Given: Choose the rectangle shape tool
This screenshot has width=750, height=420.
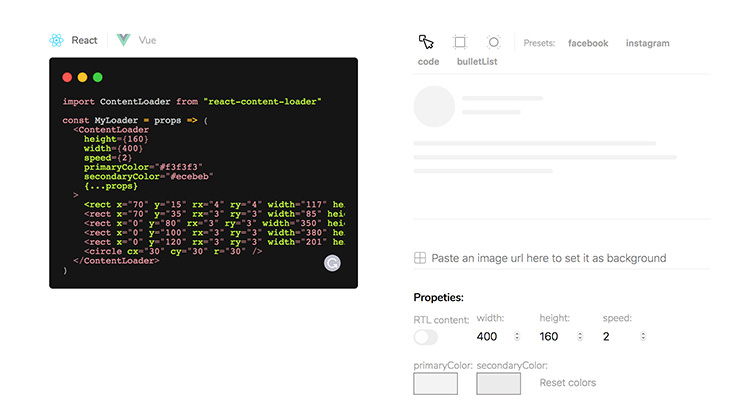Looking at the screenshot, I should click(460, 42).
